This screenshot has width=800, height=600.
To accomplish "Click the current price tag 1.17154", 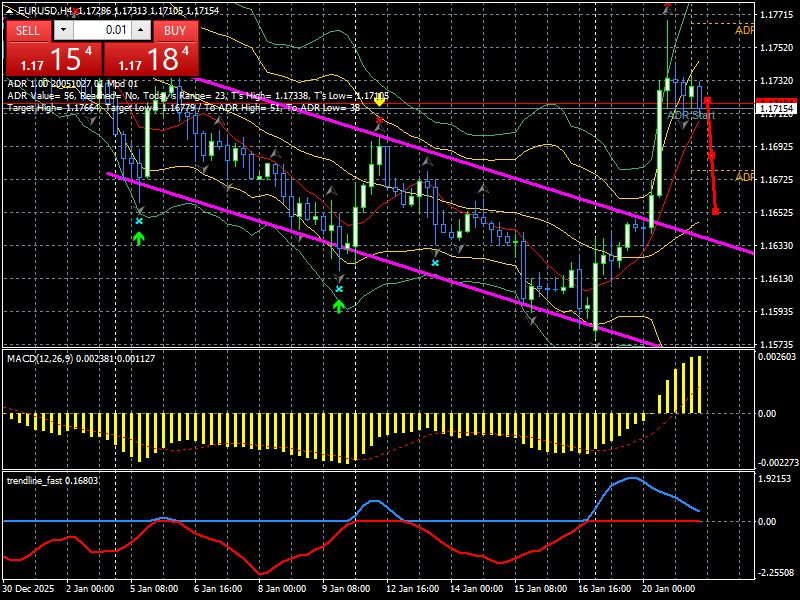I will click(x=776, y=109).
